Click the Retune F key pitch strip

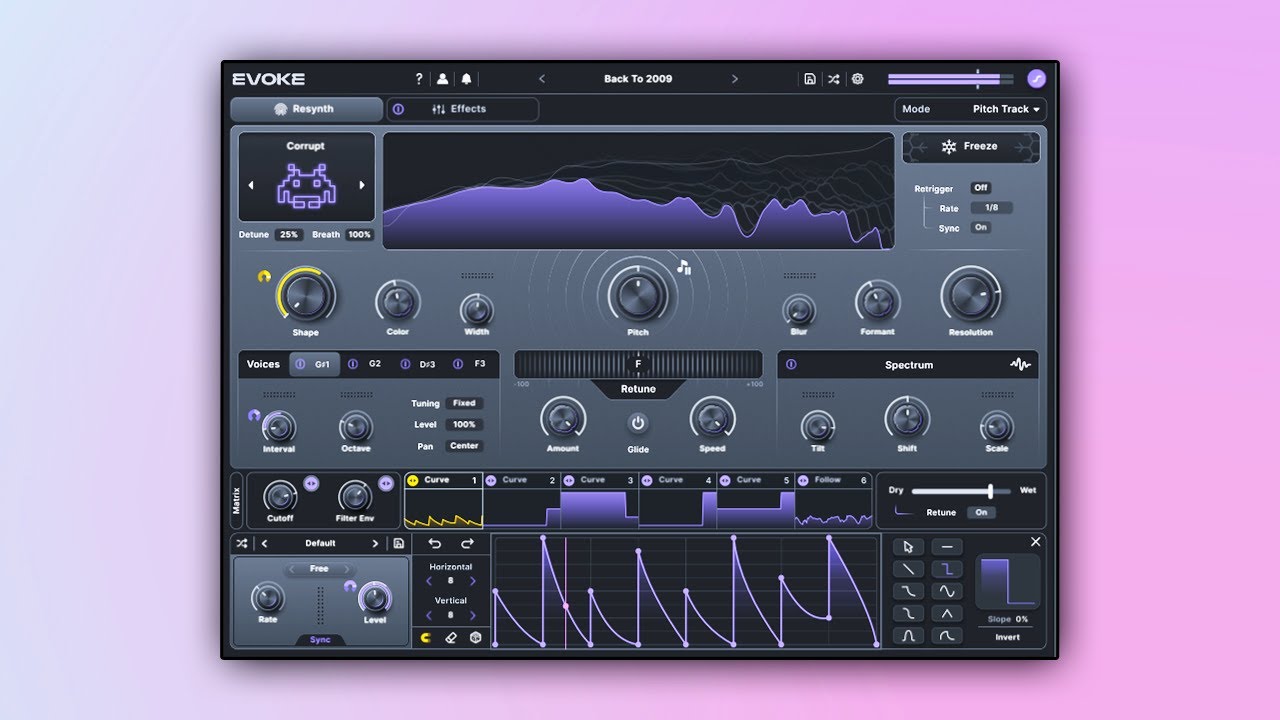[x=638, y=364]
